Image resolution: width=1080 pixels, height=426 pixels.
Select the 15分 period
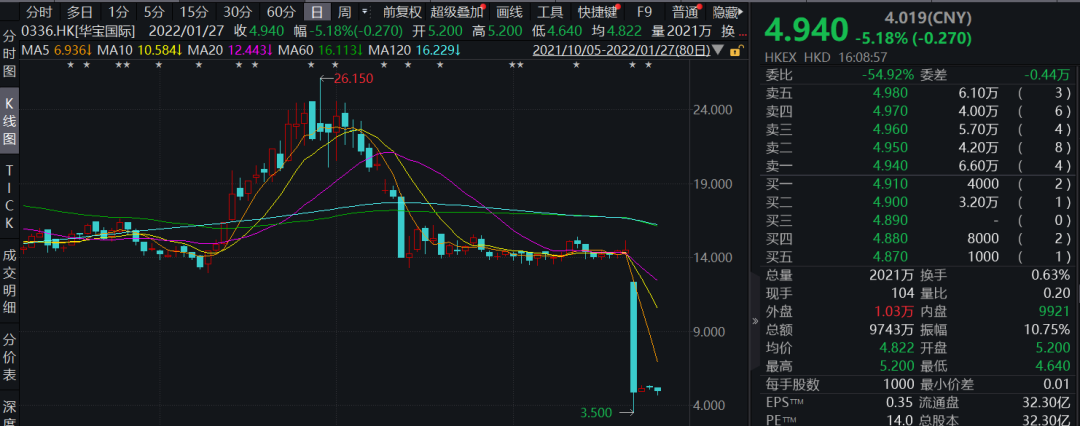pyautogui.click(x=193, y=12)
